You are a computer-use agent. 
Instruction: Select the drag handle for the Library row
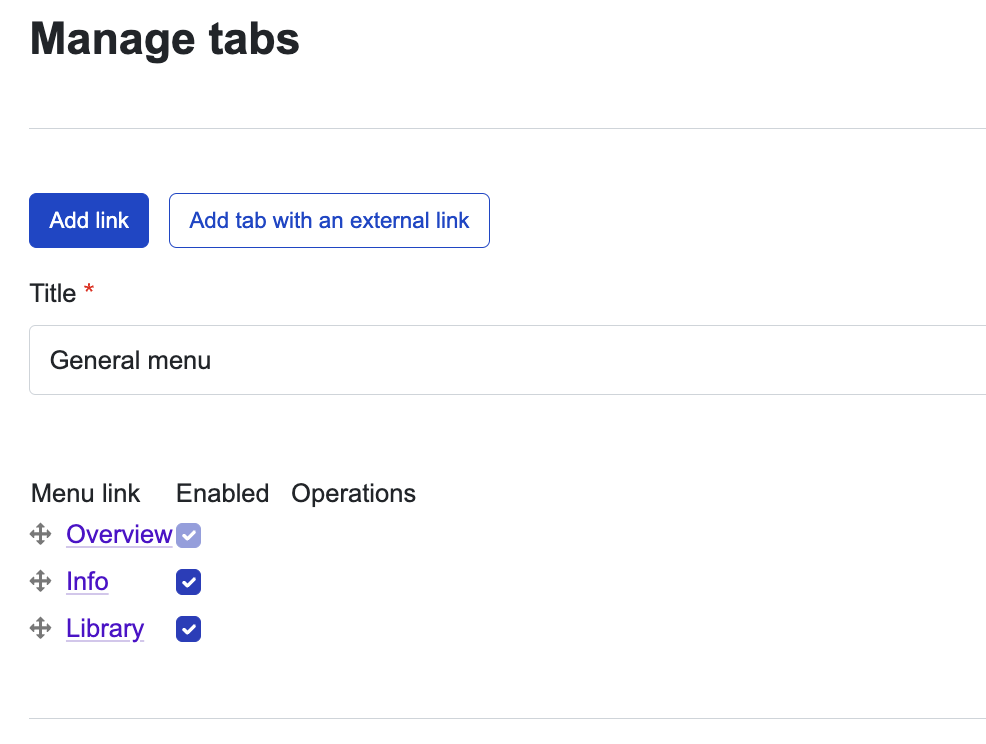point(40,628)
